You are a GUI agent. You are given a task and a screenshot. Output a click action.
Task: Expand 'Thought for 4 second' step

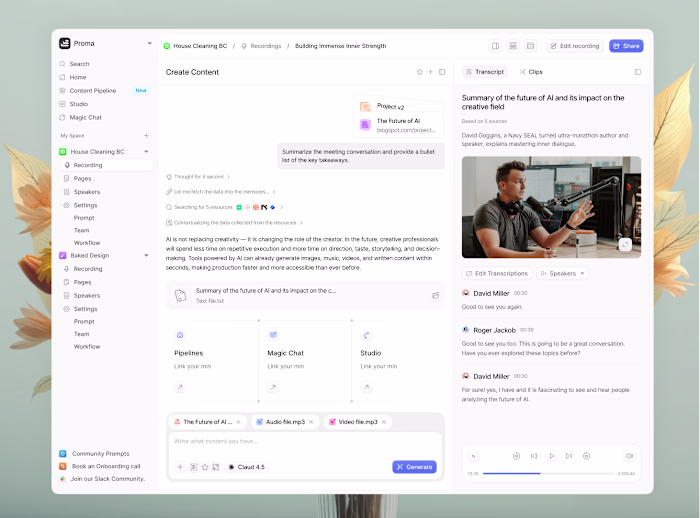[198, 177]
